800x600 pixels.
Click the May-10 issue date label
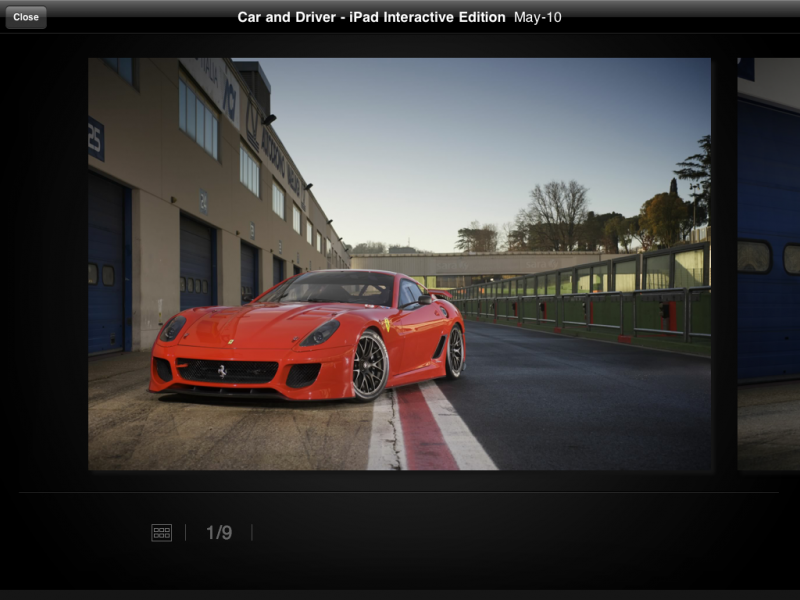click(x=538, y=17)
